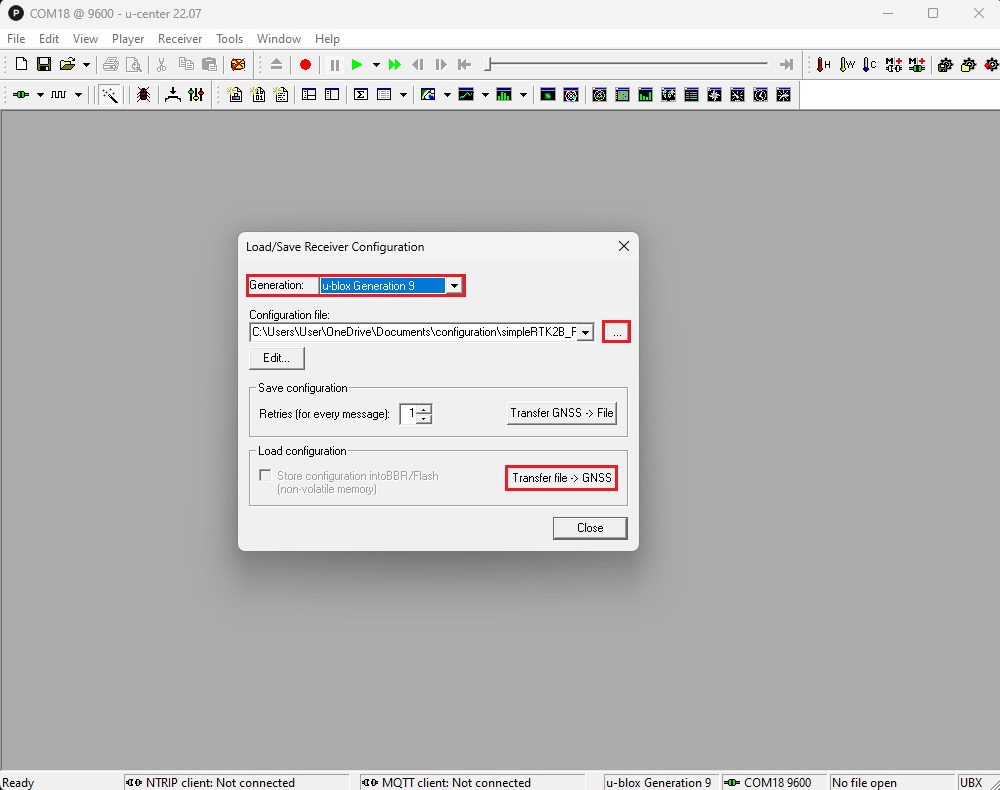The image size is (1000, 790).
Task: Click the sliders configuration view icon
Action: click(x=196, y=95)
